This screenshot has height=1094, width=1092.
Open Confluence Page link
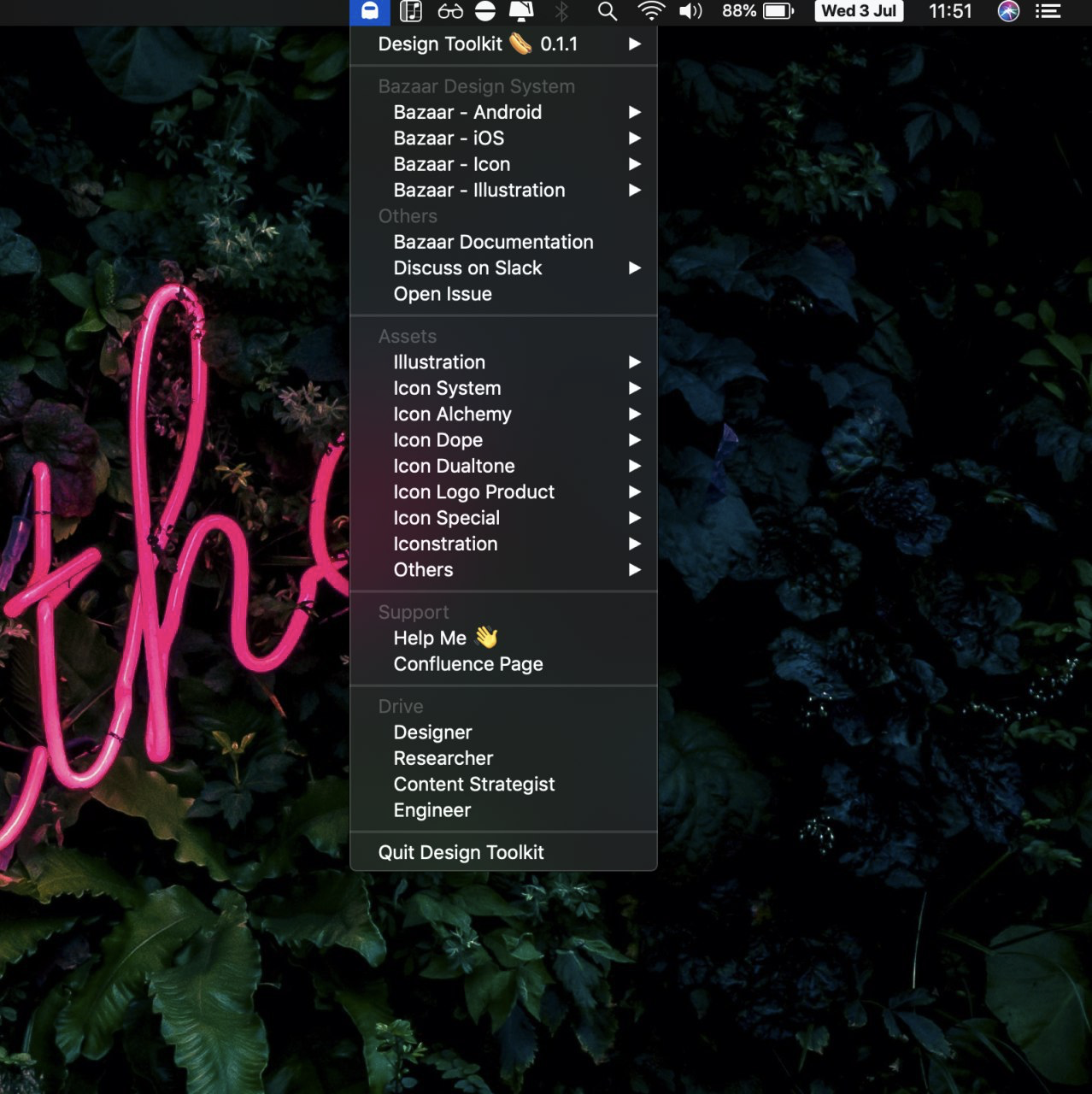[x=503, y=664]
